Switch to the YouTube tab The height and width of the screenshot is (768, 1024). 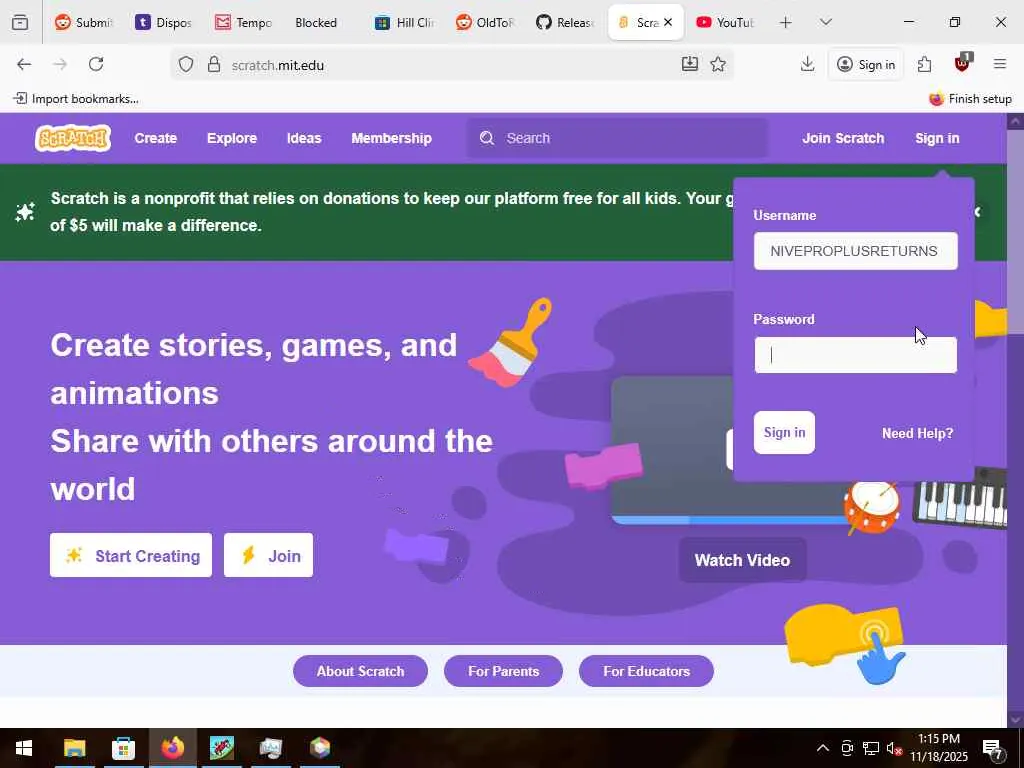point(725,22)
